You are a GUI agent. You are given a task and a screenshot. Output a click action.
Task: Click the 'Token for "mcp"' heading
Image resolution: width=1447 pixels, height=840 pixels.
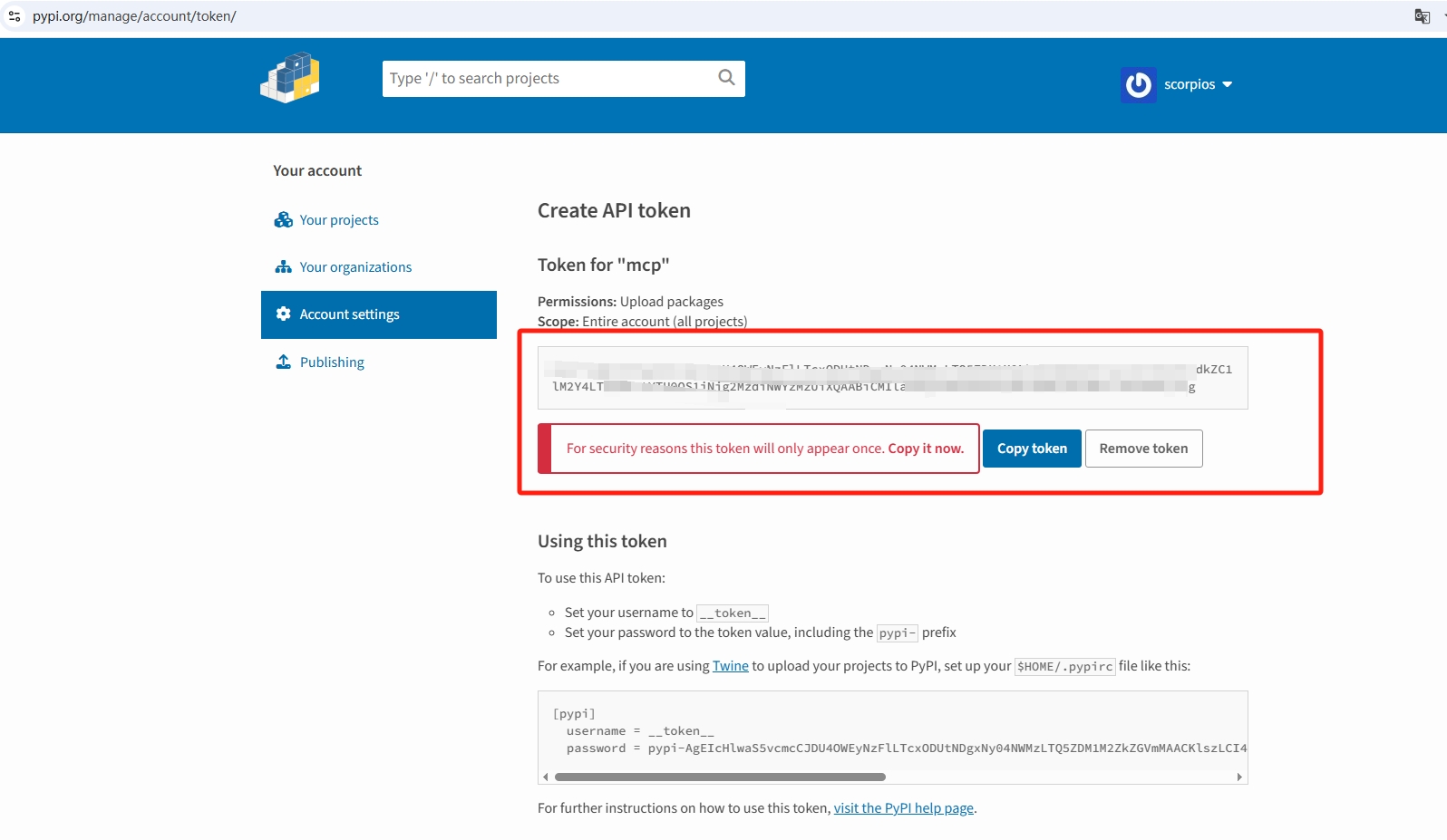click(603, 266)
